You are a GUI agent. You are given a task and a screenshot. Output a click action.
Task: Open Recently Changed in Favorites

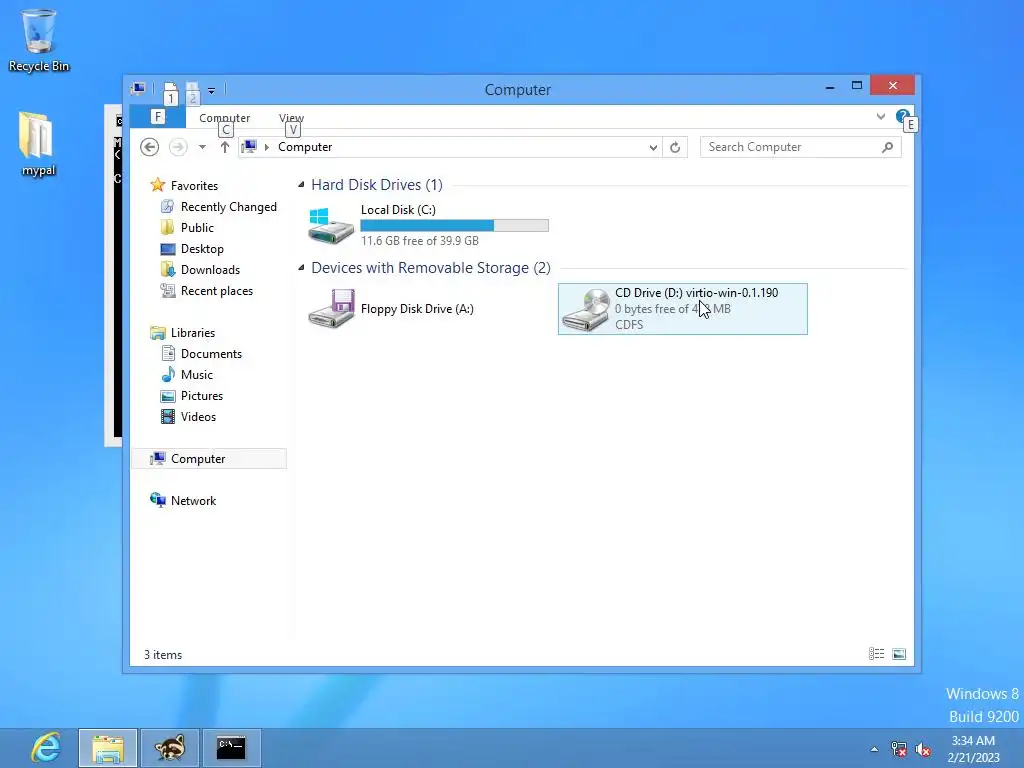tap(229, 206)
